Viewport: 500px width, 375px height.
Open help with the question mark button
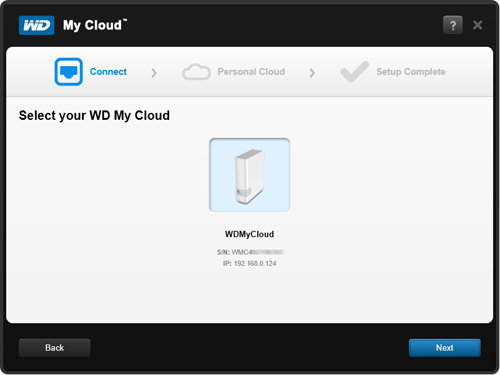click(x=453, y=25)
